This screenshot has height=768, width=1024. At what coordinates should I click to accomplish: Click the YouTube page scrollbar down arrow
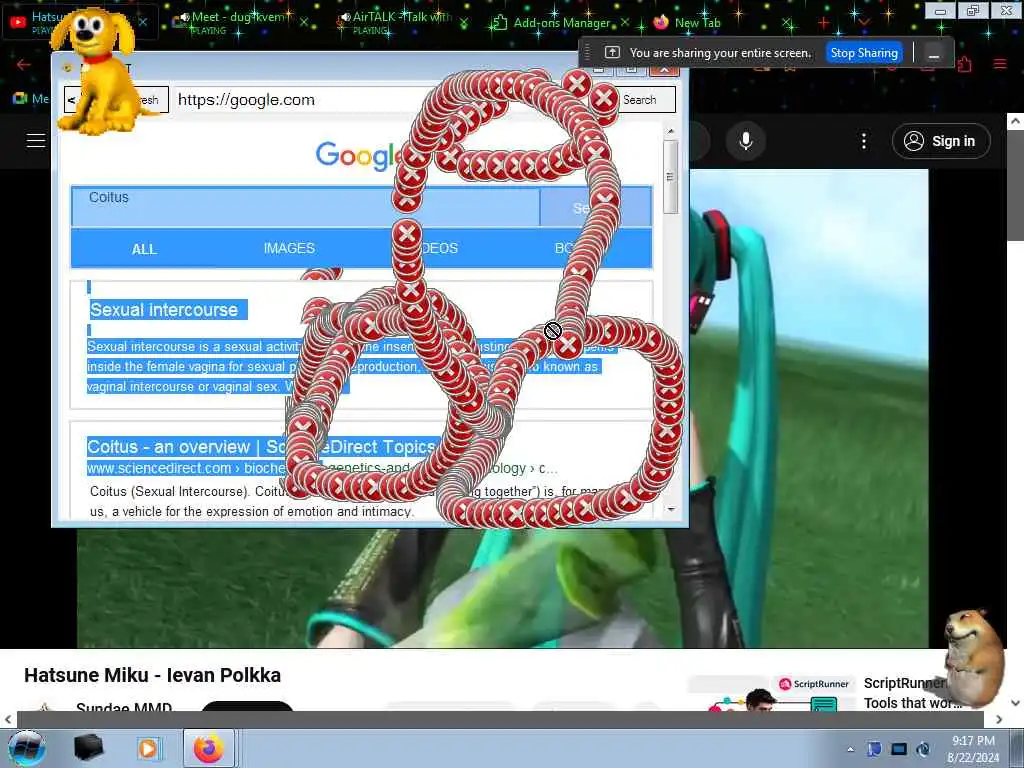[1015, 703]
